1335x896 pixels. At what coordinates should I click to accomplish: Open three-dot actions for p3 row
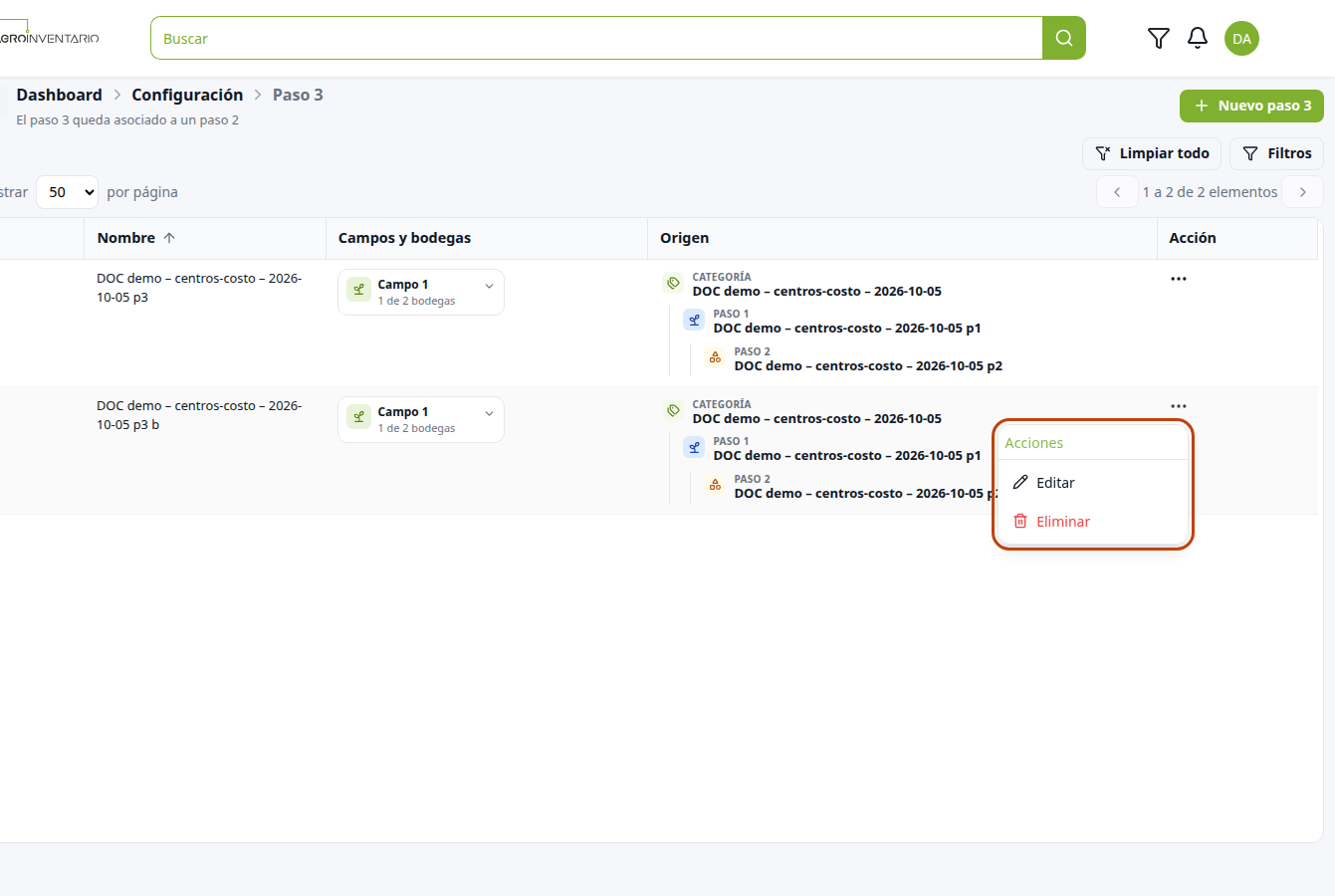click(x=1179, y=279)
